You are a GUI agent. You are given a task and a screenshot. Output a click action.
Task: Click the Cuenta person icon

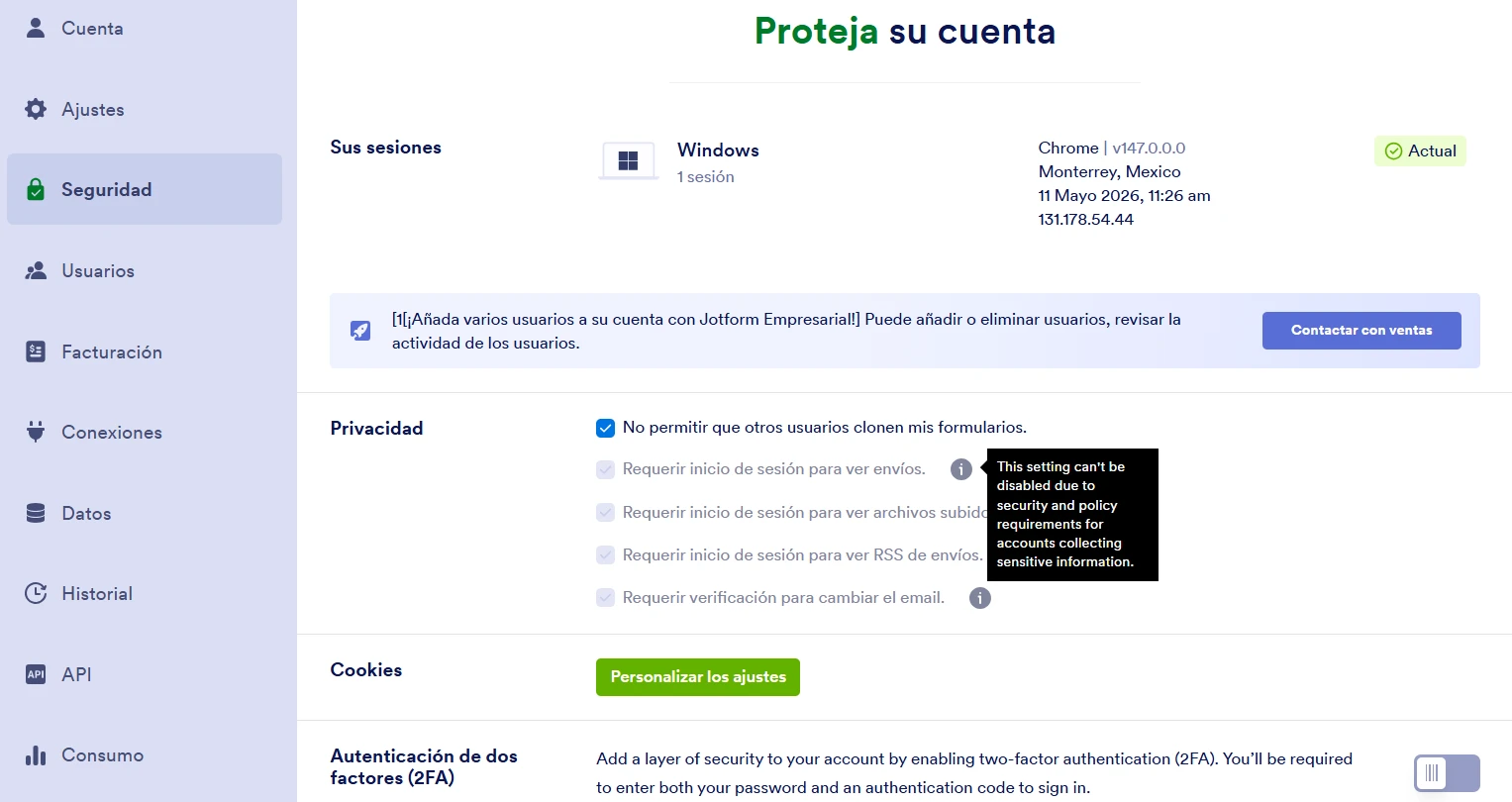pyautogui.click(x=36, y=28)
